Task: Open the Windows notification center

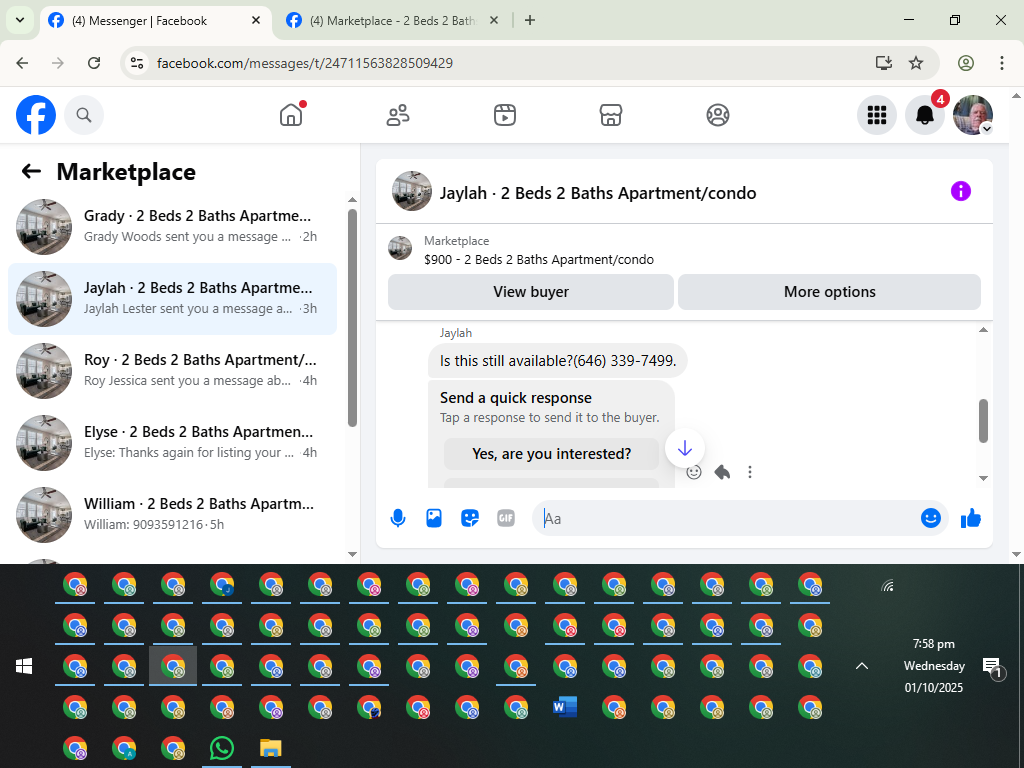Action: pos(993,667)
